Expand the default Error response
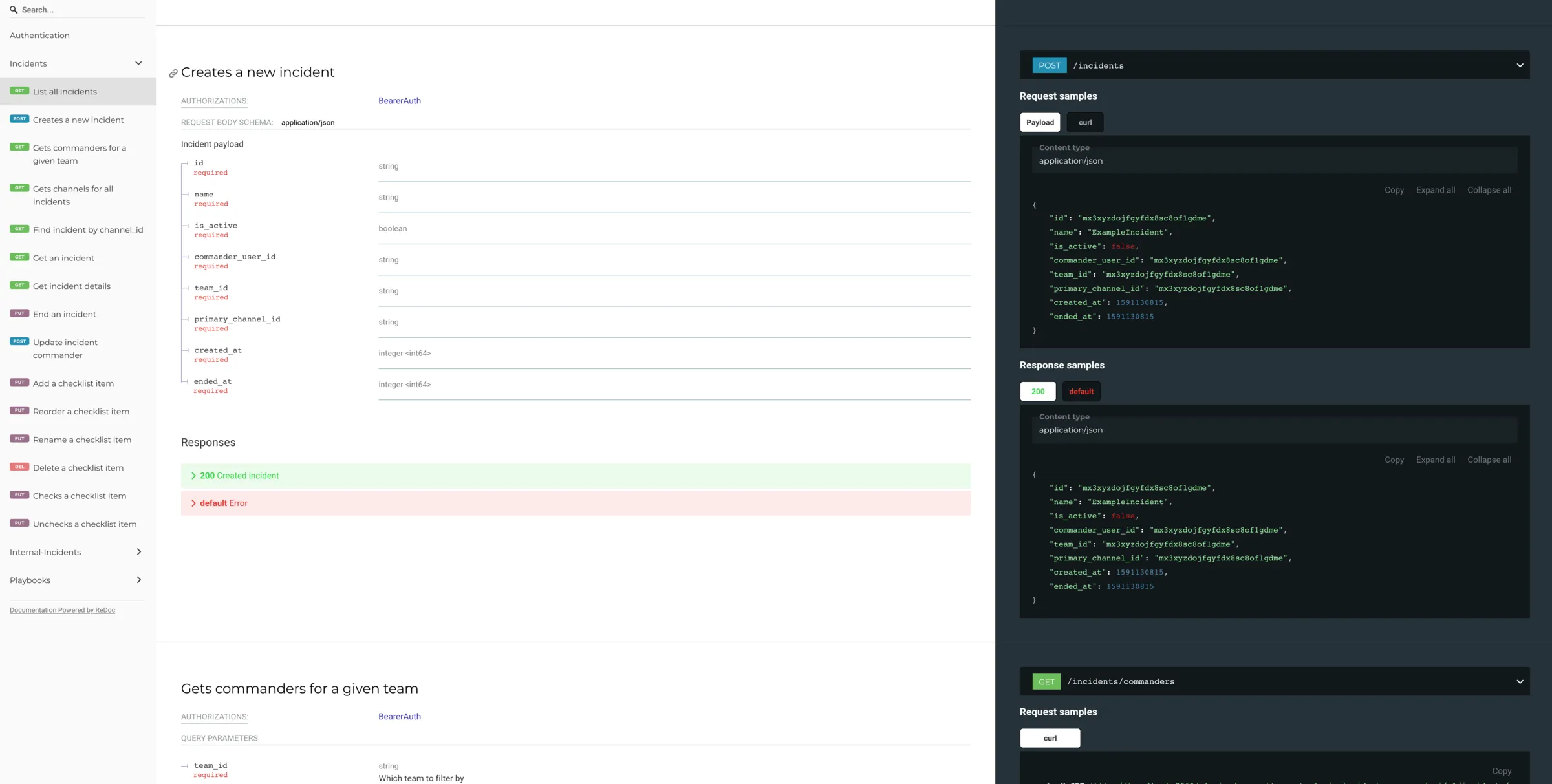 click(x=576, y=503)
